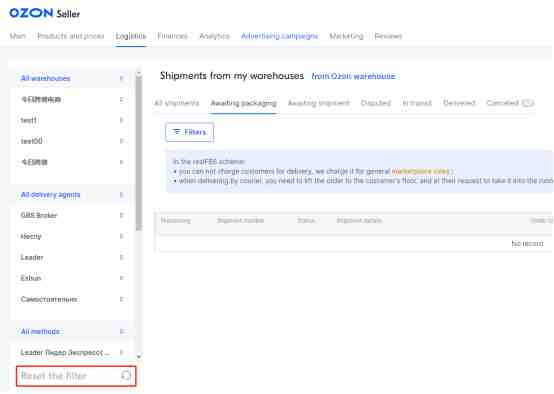The image size is (554, 394).
Task: Open the Delivered tab
Action: pos(459,103)
